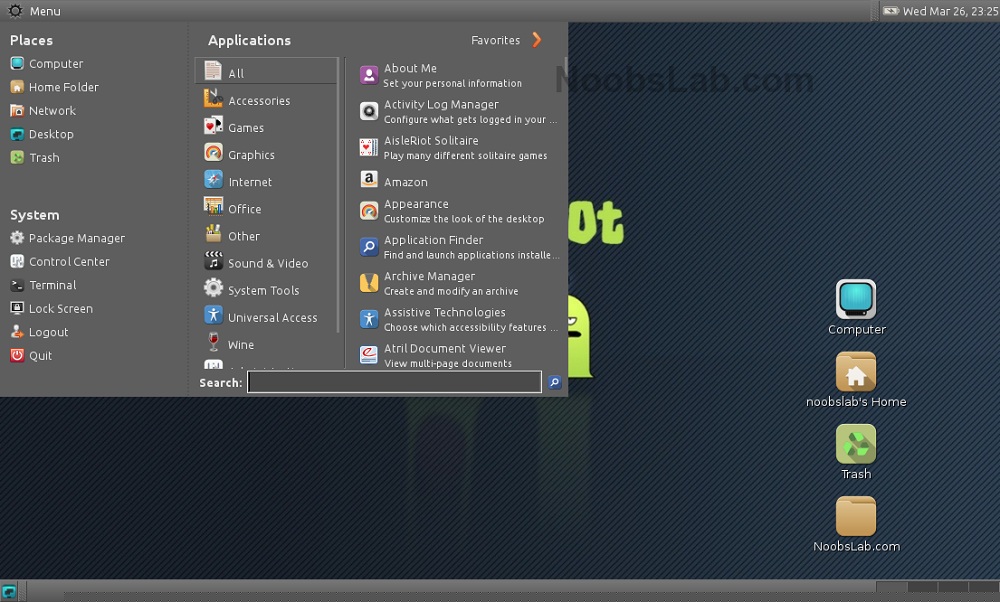Select the Games category
1000x602 pixels.
245,128
